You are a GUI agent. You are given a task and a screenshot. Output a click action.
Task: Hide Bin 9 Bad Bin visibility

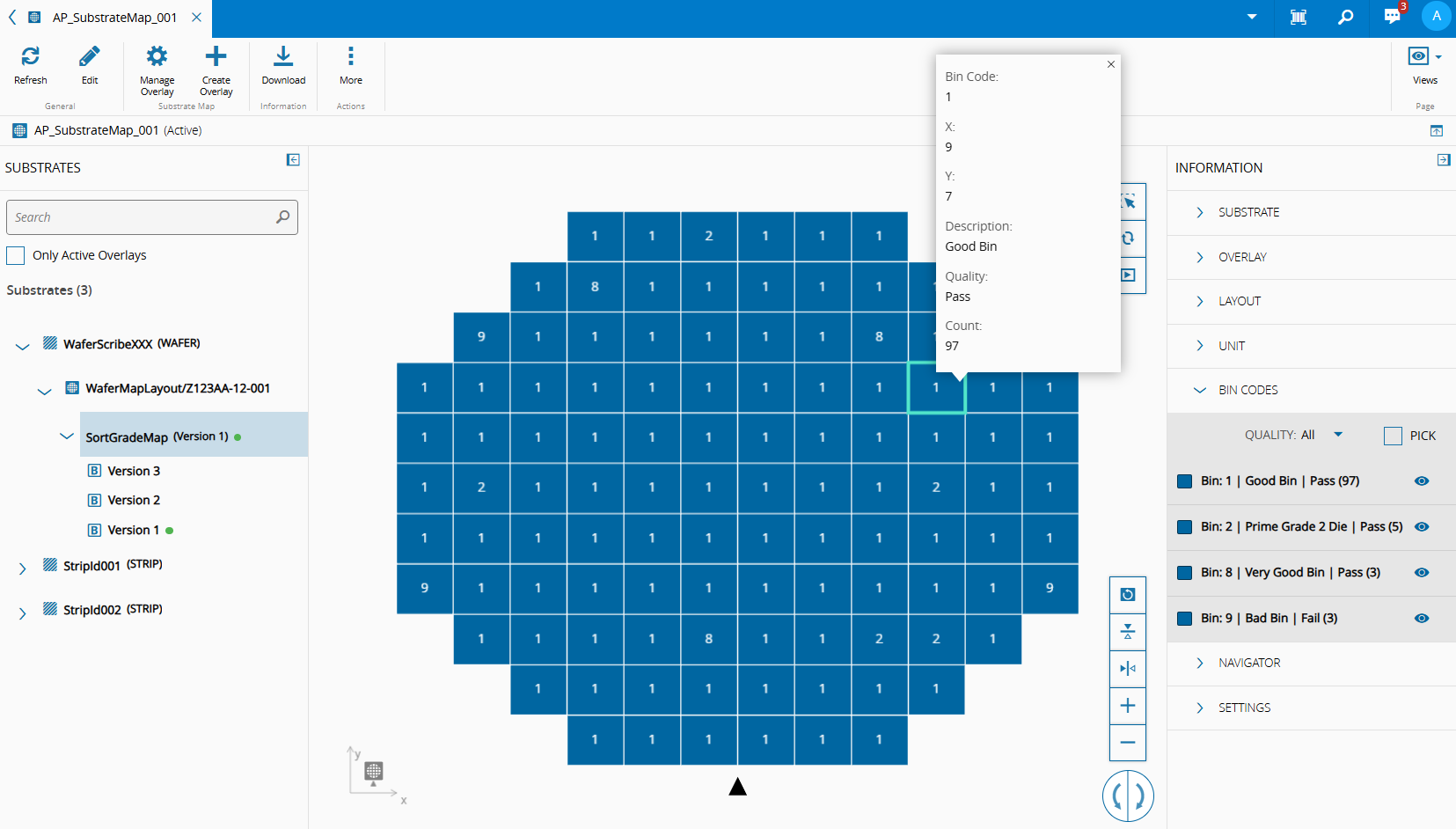[x=1422, y=619]
